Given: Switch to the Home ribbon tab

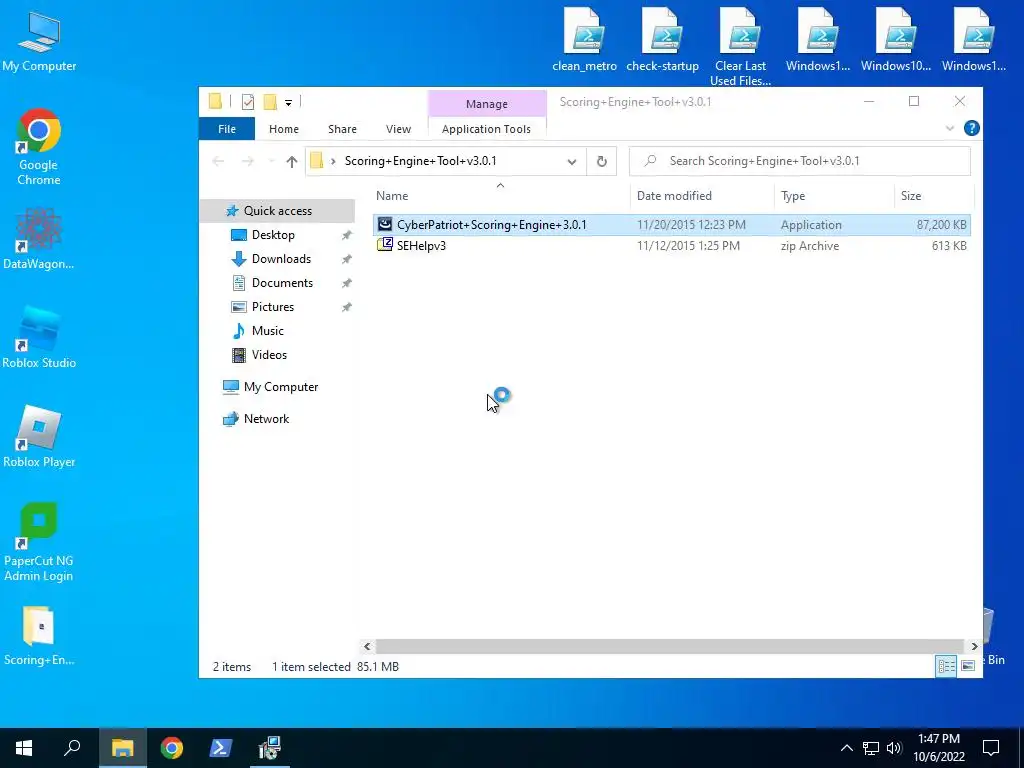Looking at the screenshot, I should [x=283, y=129].
